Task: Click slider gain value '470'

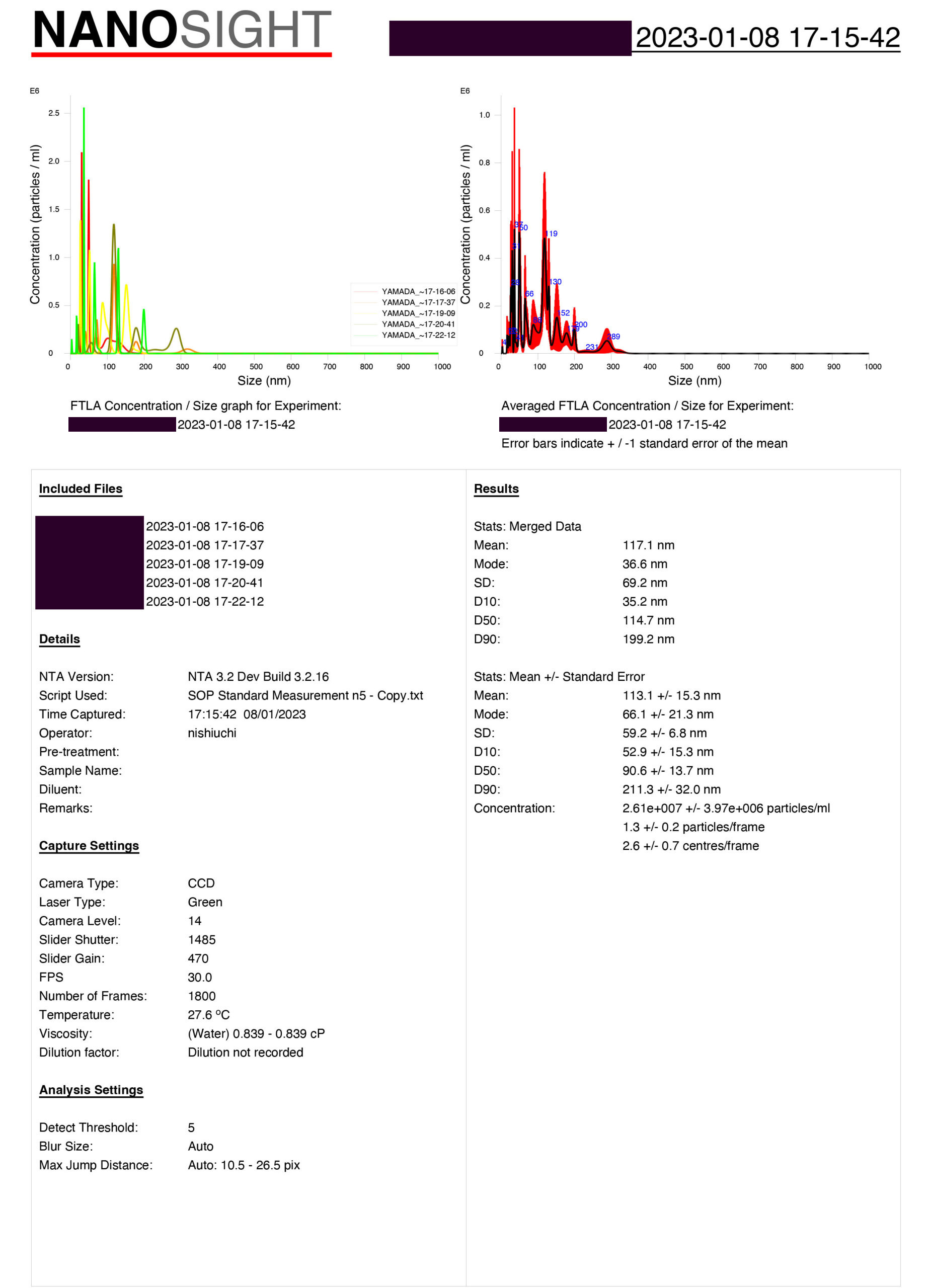Action: coord(198,958)
